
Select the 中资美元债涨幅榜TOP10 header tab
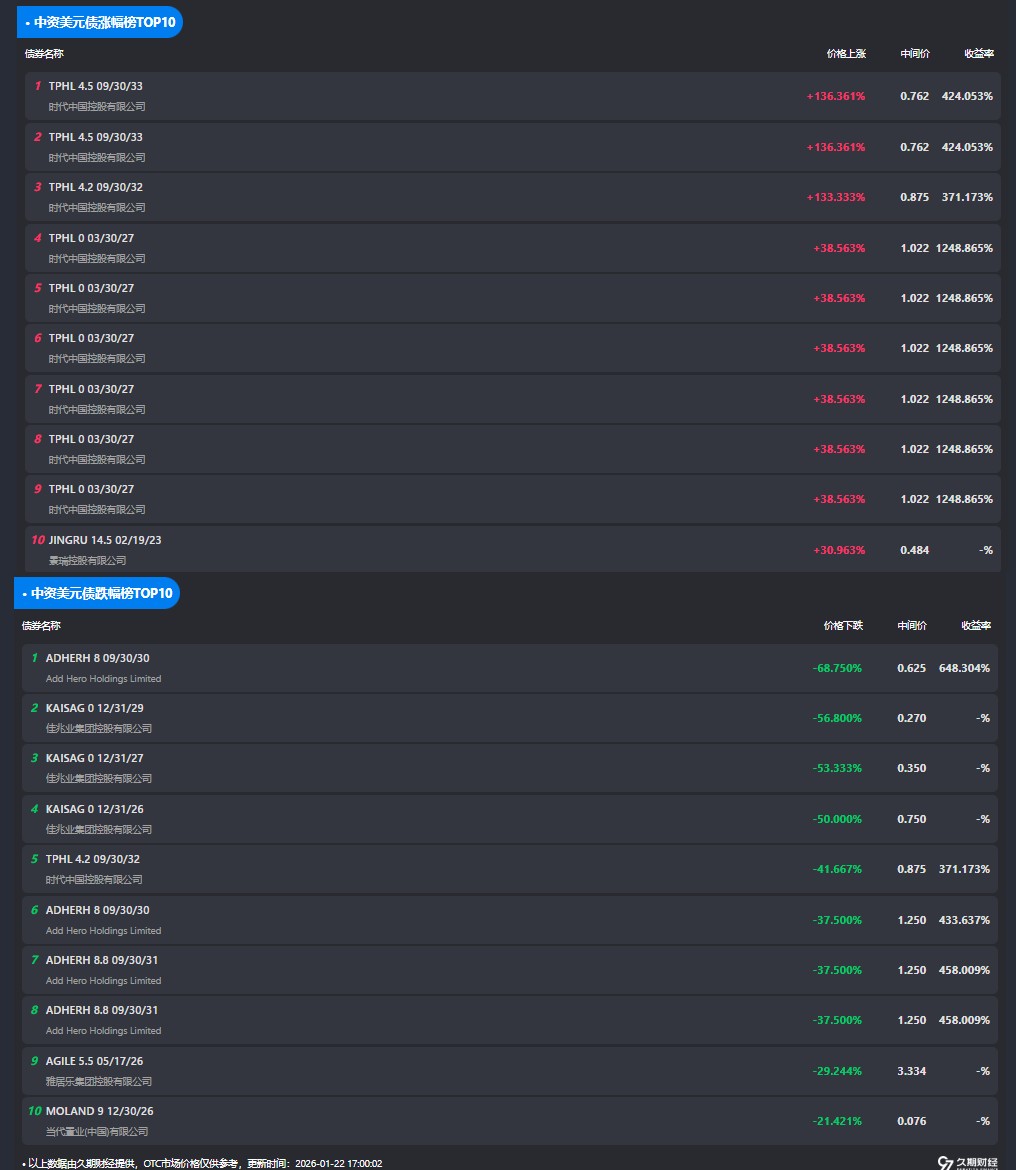100,22
